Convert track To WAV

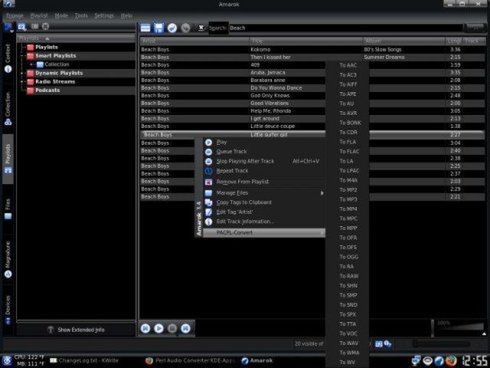(x=347, y=343)
